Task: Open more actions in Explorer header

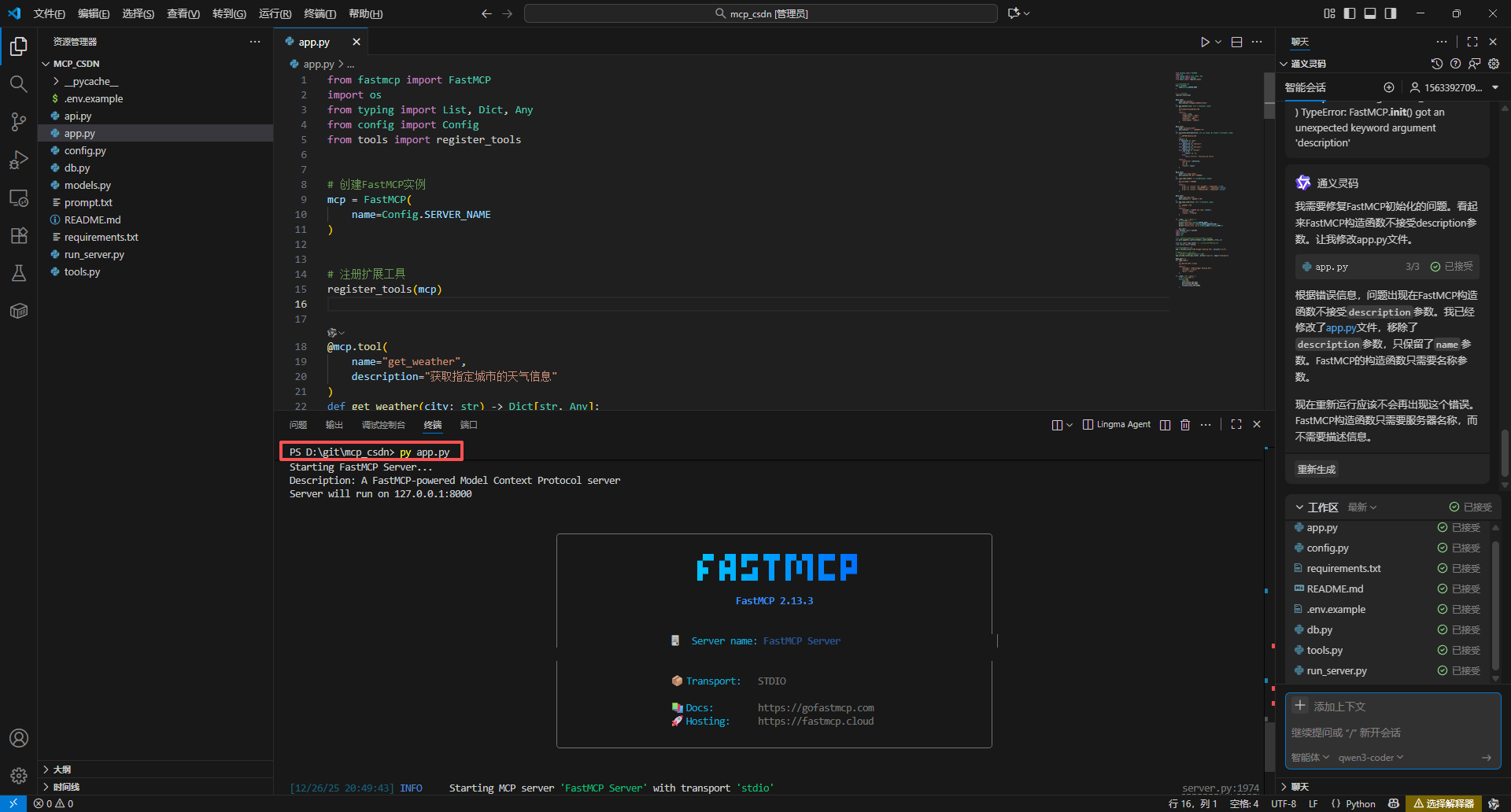Action: 255,42
